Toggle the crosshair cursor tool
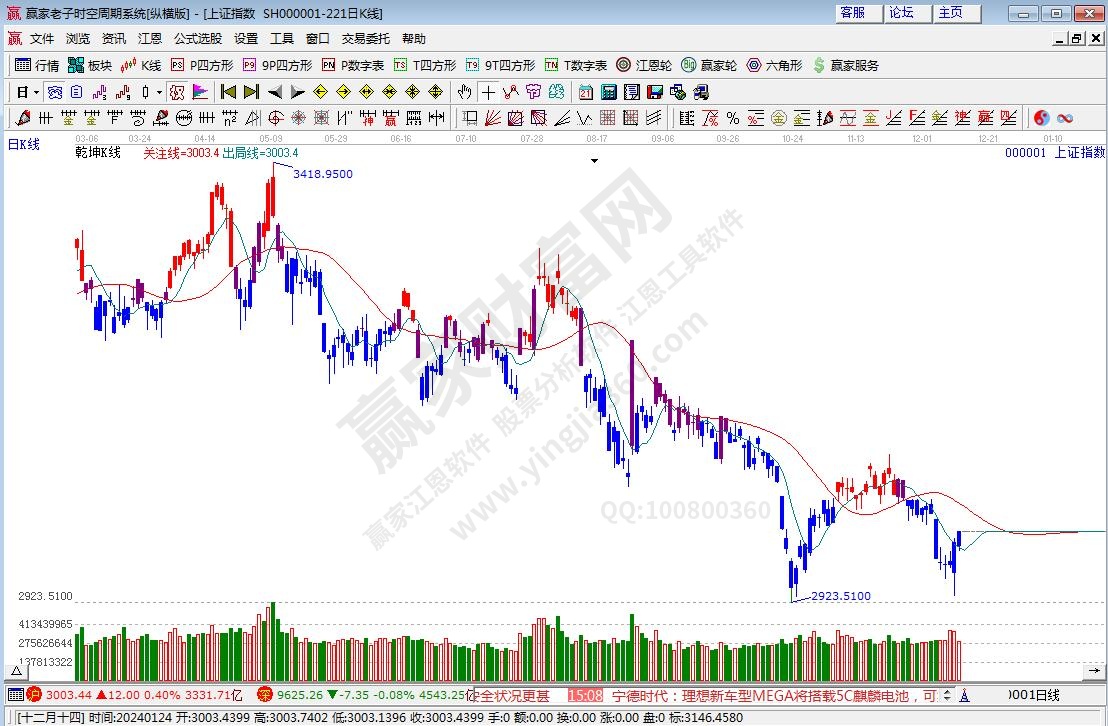The width and height of the screenshot is (1108, 726). pyautogui.click(x=488, y=92)
